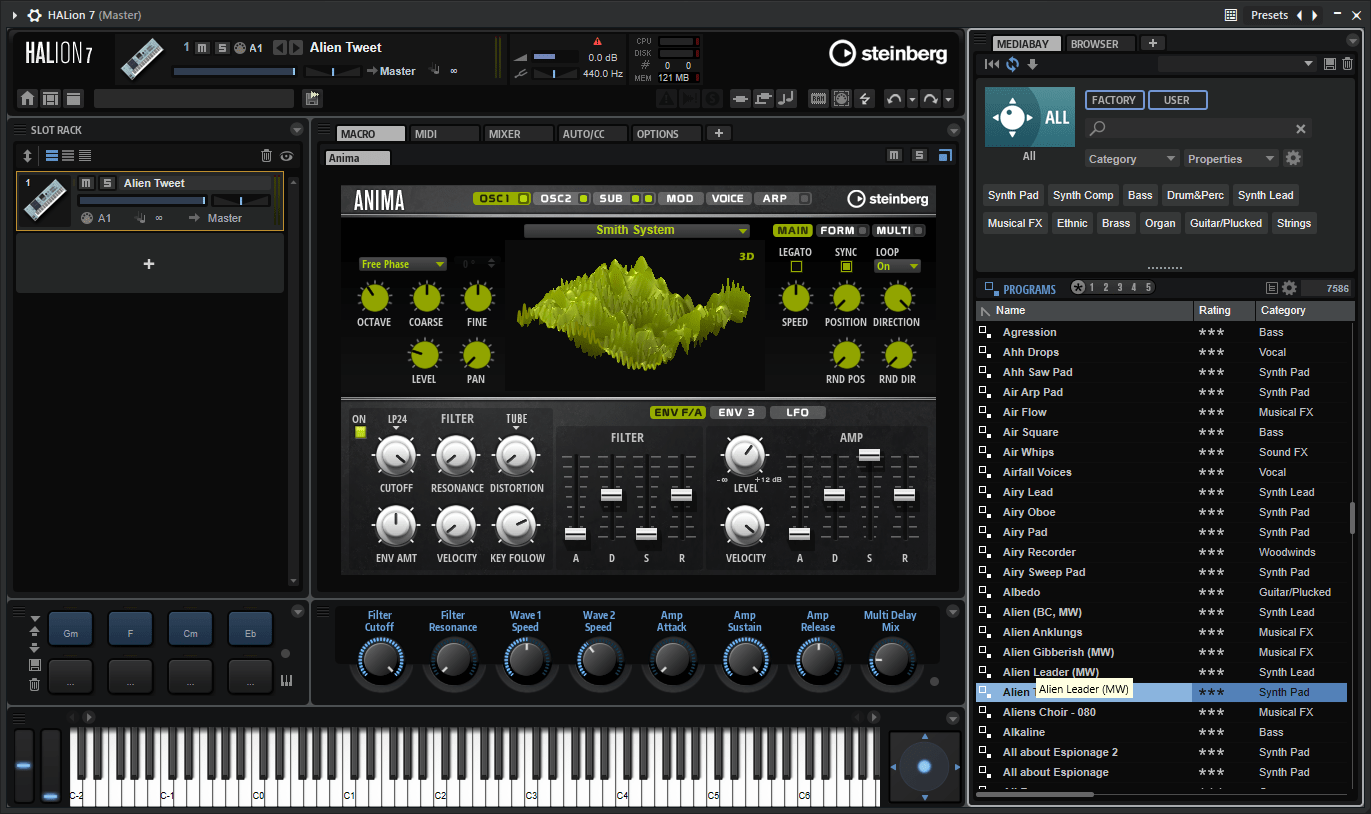The image size is (1371, 814).
Task: Click the musical note icon in the toolbar
Action: point(786,98)
